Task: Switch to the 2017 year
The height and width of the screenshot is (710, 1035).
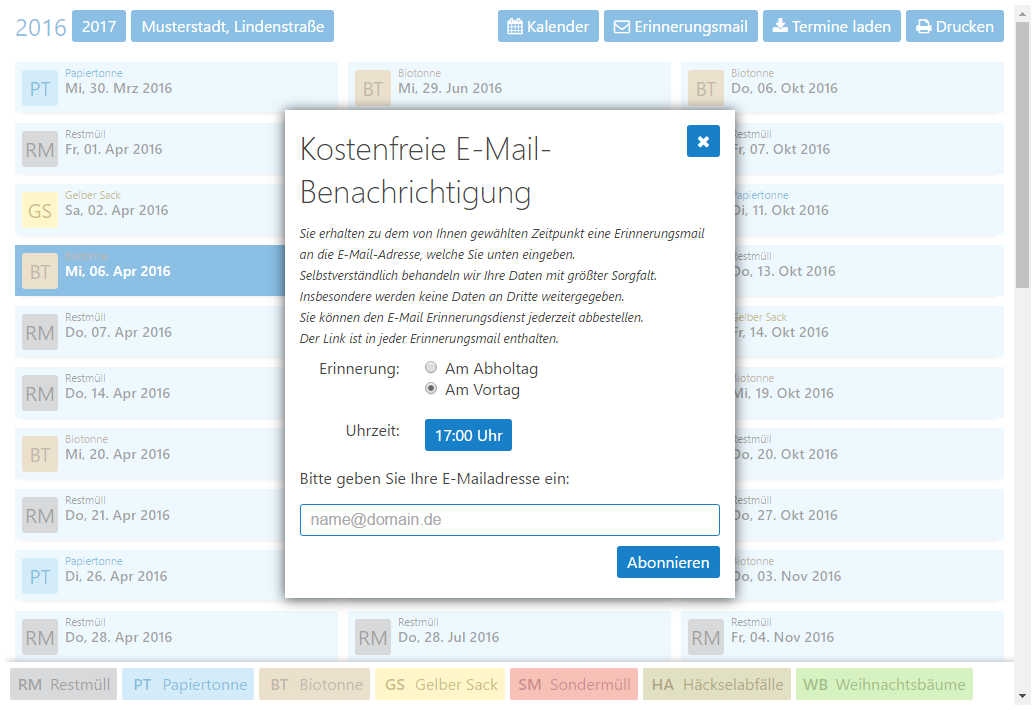Action: 99,27
